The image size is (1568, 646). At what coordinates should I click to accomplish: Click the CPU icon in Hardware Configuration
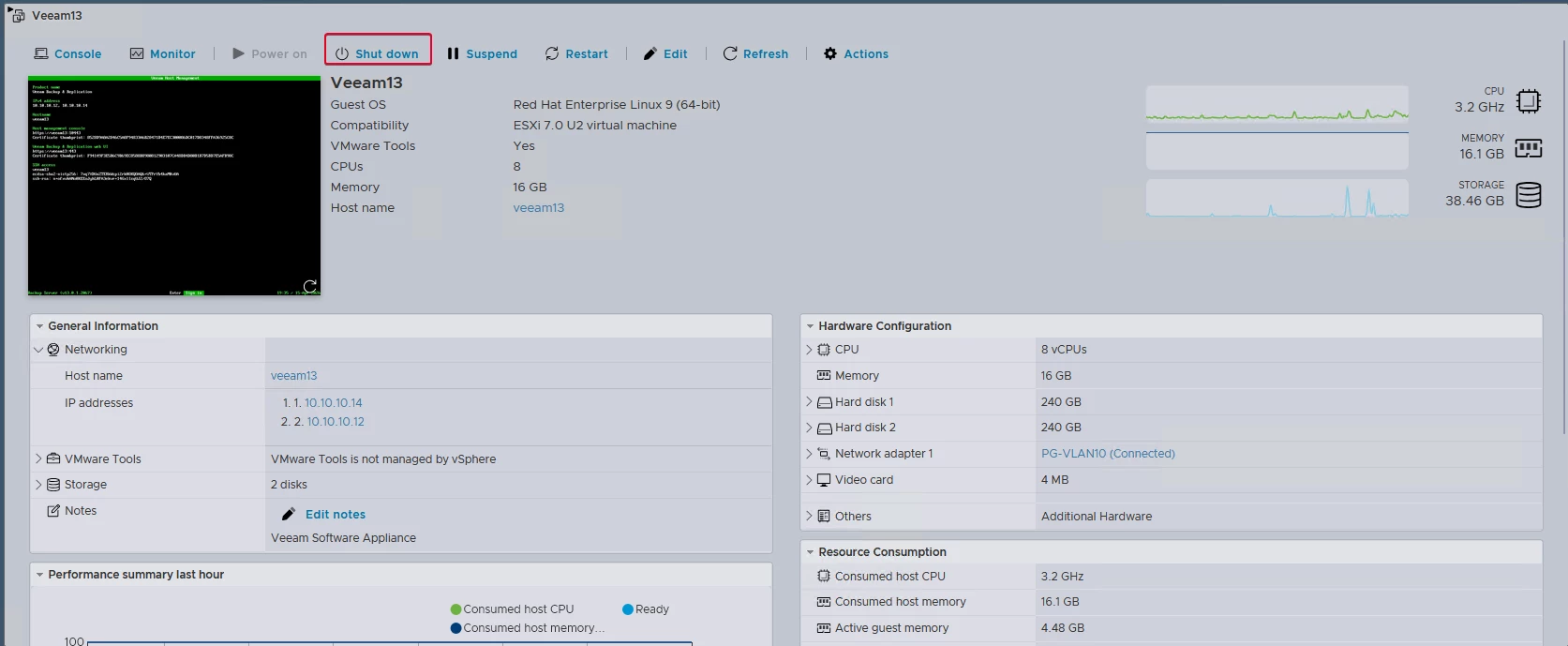[824, 350]
